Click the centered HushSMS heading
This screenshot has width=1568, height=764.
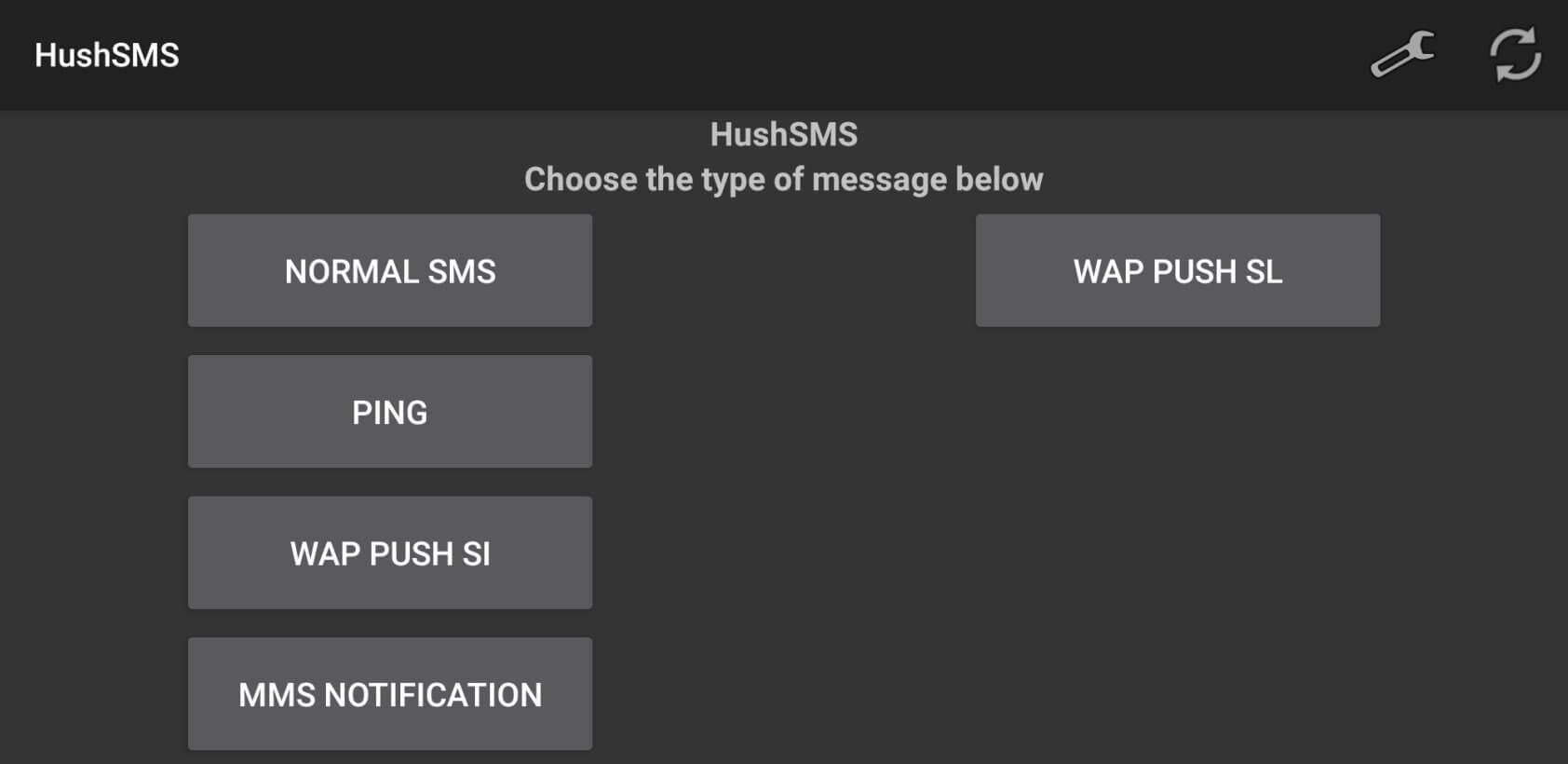[783, 134]
